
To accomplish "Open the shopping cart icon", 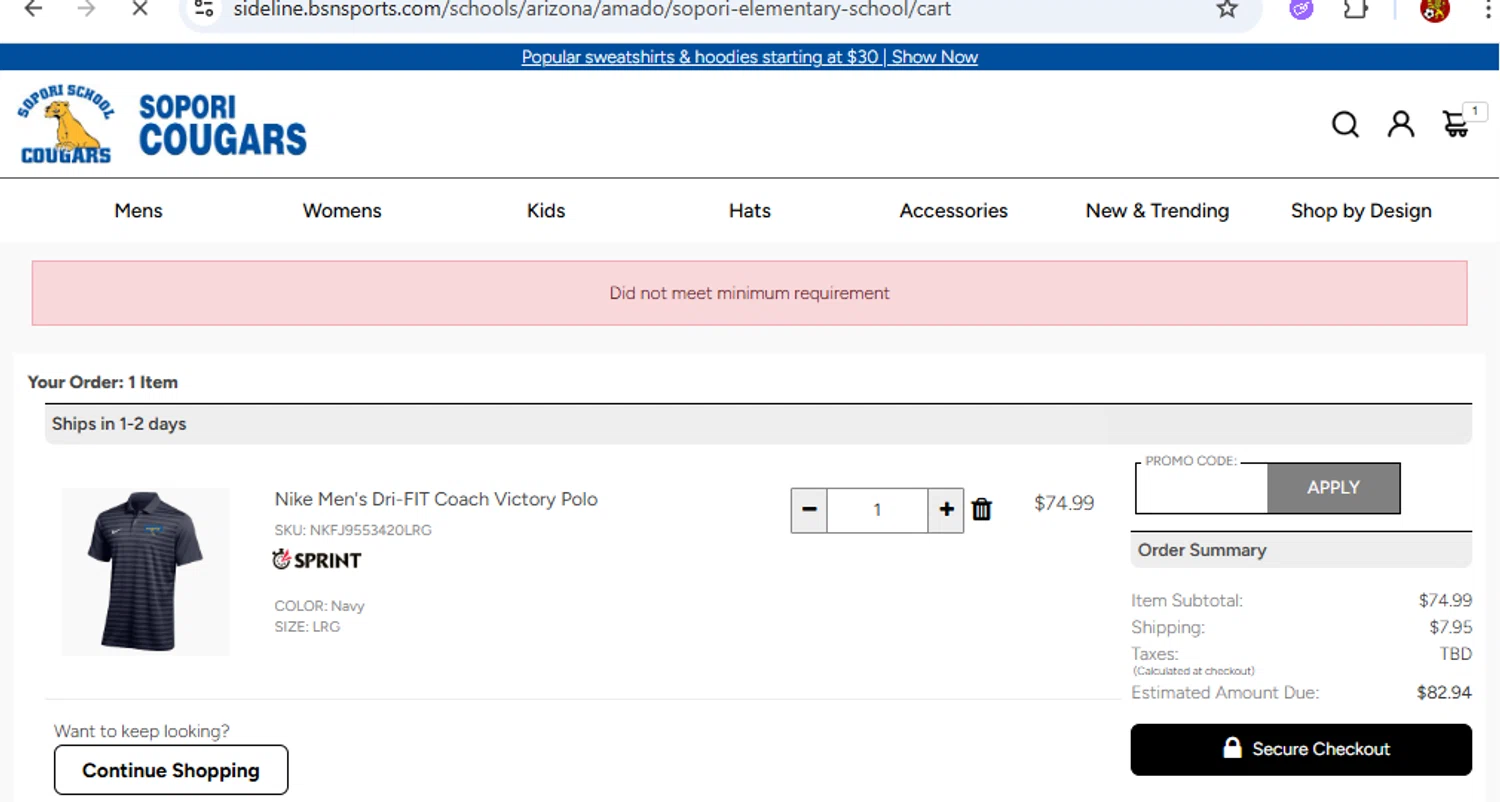I will click(x=1456, y=124).
